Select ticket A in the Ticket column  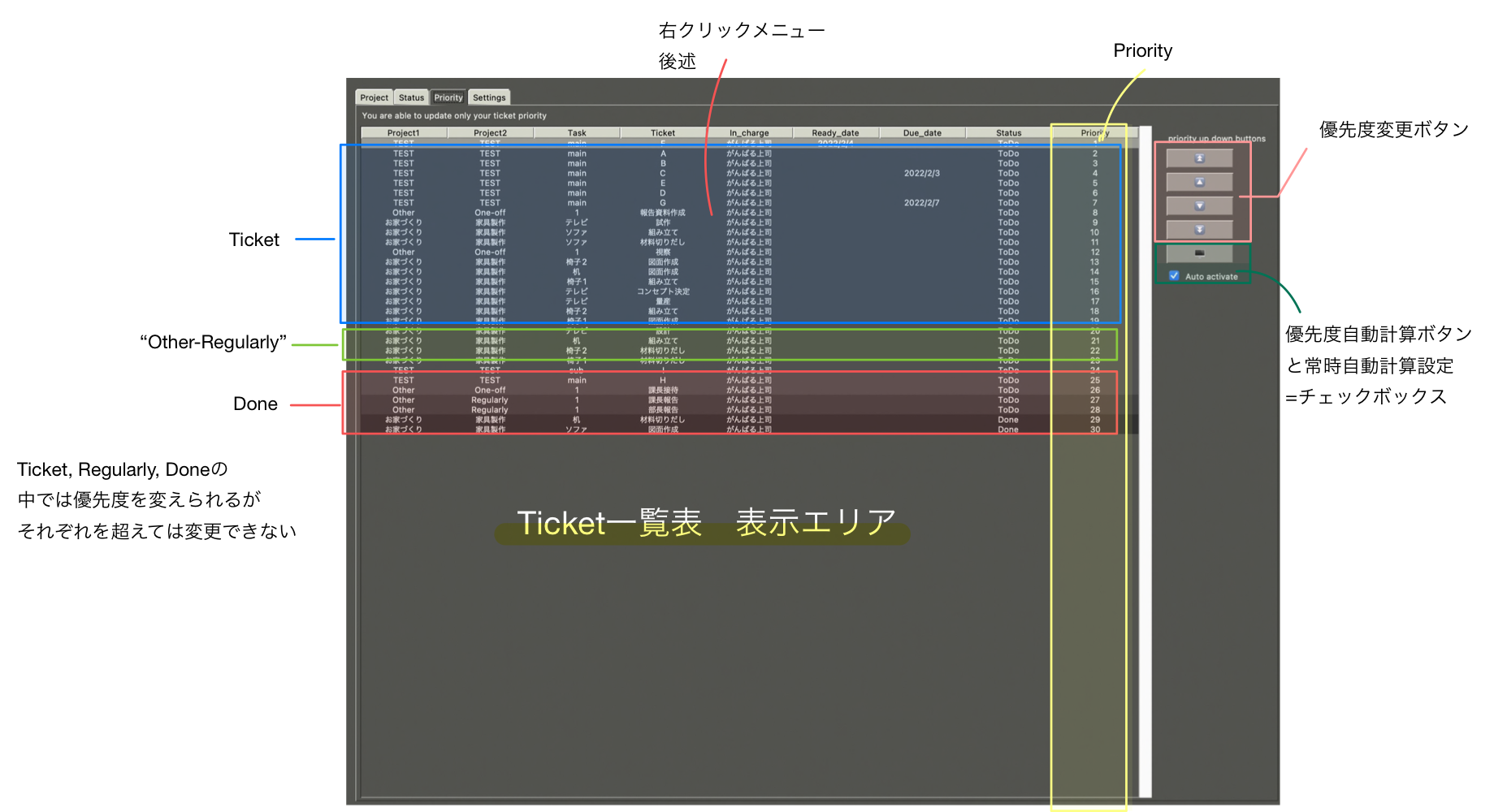(x=663, y=153)
